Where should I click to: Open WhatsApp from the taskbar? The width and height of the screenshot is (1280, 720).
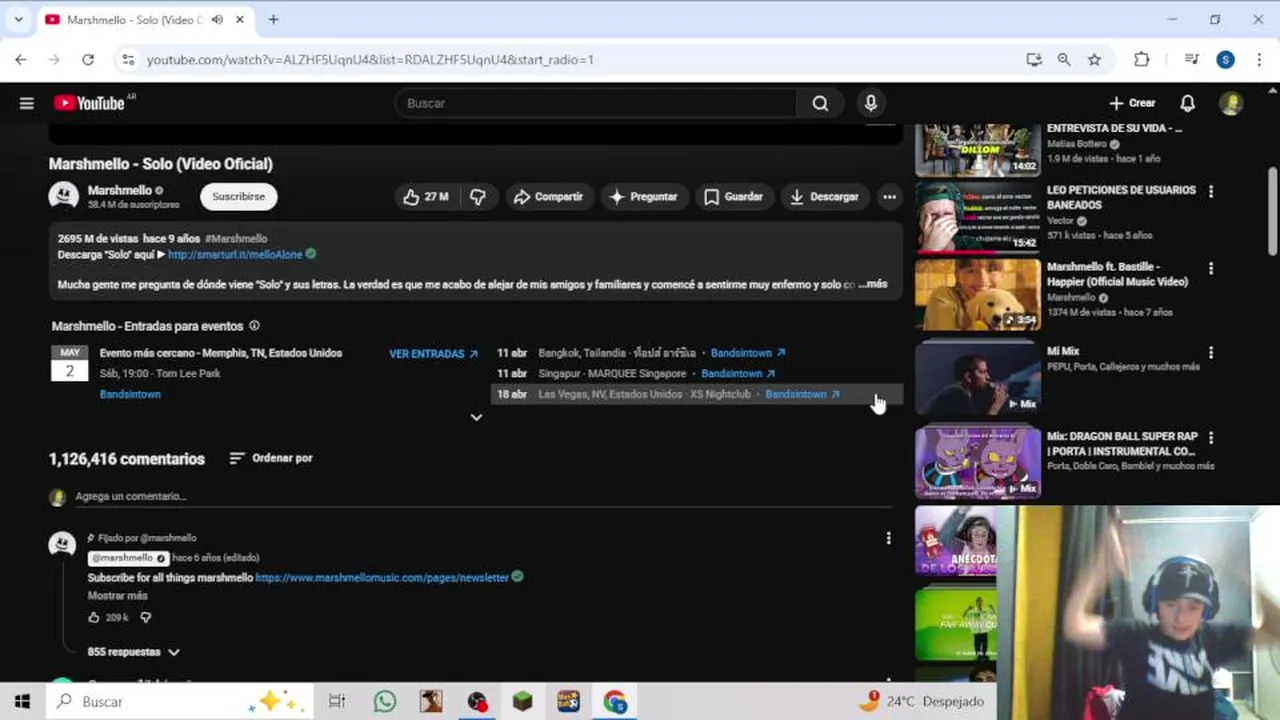click(x=385, y=702)
